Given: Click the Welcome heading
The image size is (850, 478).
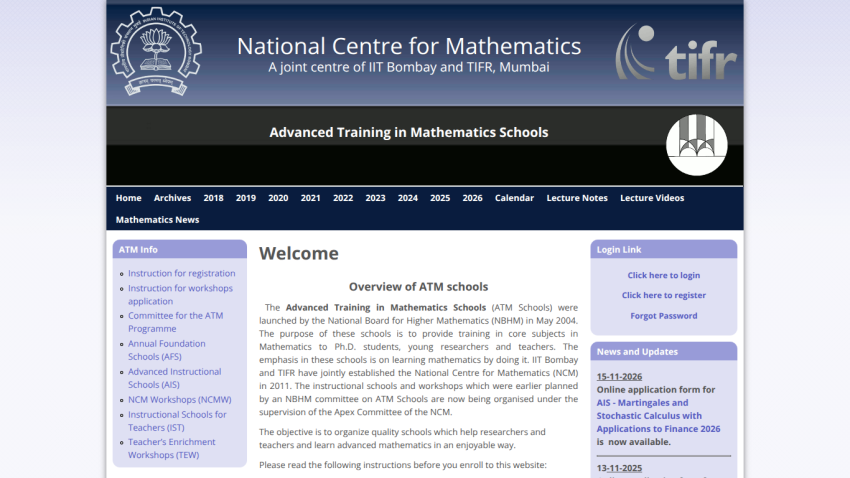Looking at the screenshot, I should tap(299, 253).
